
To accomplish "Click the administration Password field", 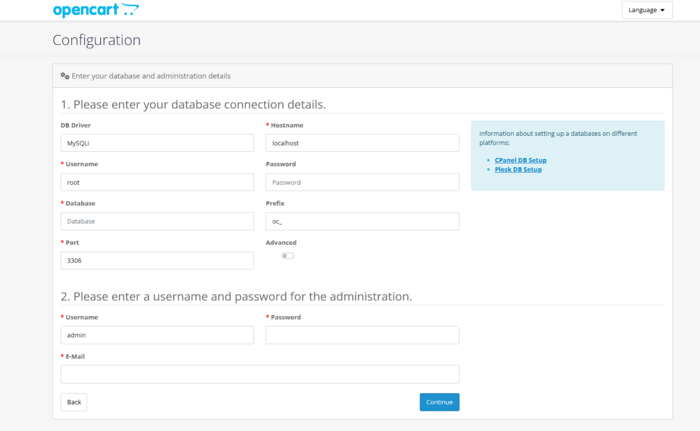I will point(362,335).
